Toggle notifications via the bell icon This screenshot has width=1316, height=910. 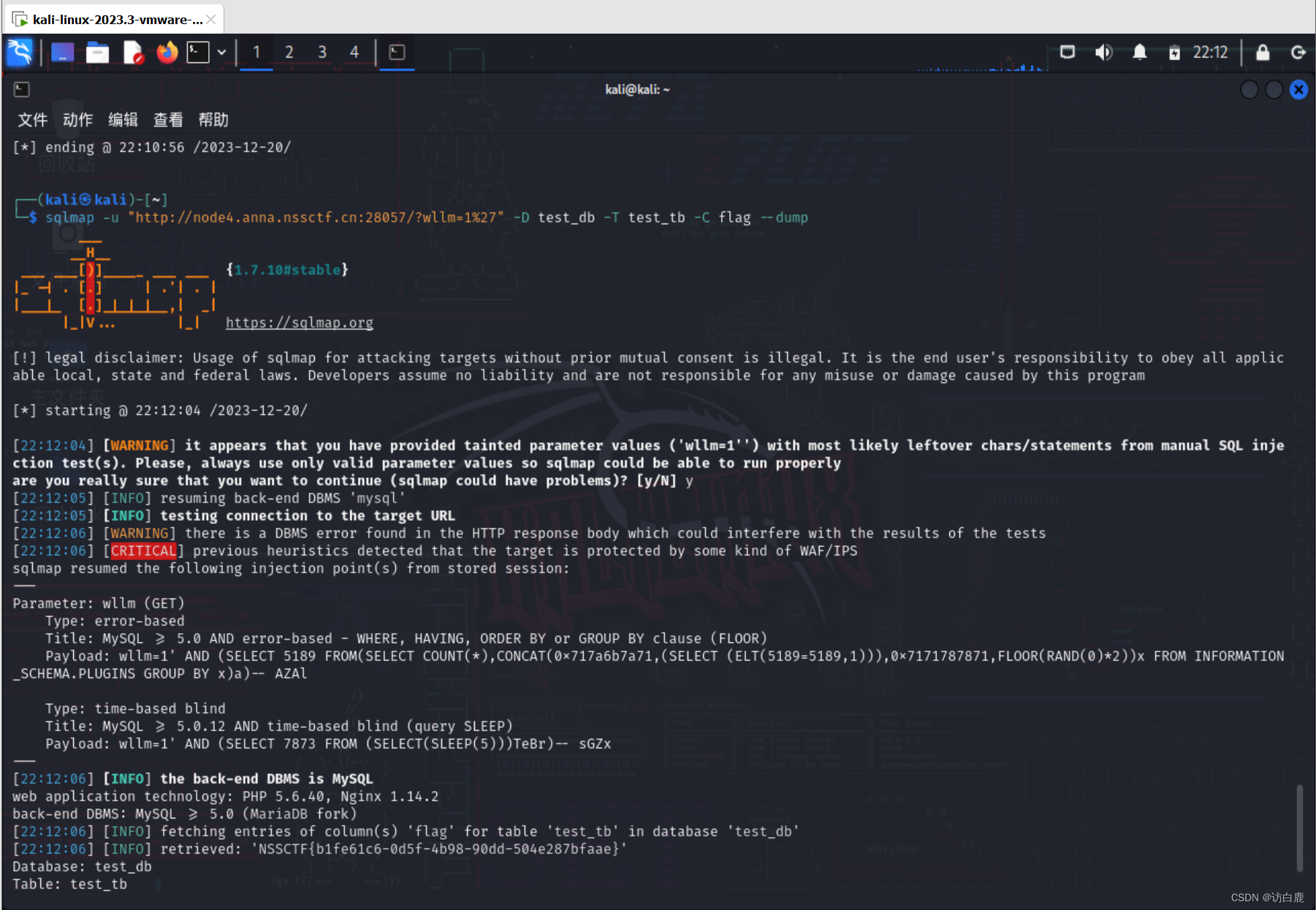[1138, 52]
